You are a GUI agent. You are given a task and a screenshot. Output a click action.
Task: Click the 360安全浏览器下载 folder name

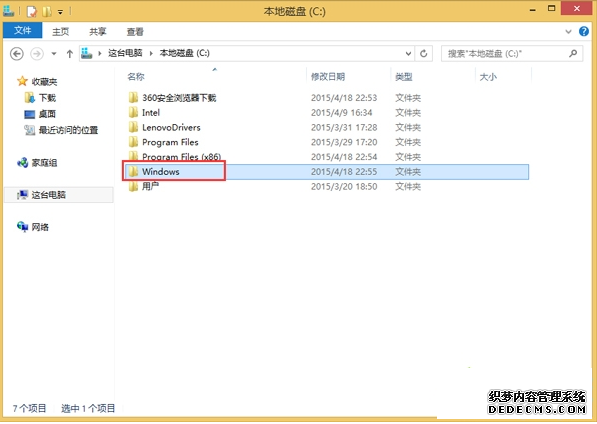click(179, 98)
